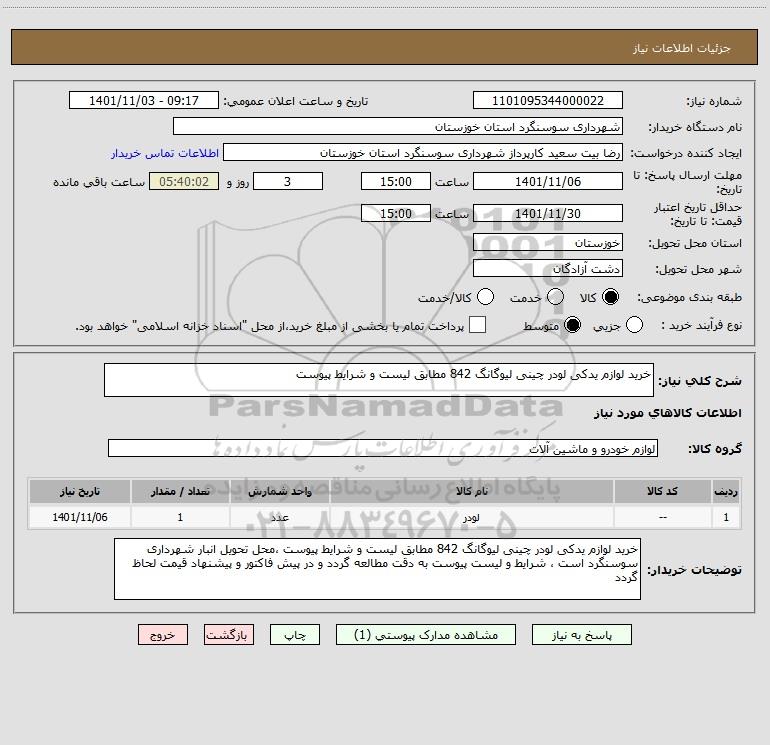Image resolution: width=770 pixels, height=745 pixels.
Task: Choose جزیی purchase process type
Action: click(634, 325)
